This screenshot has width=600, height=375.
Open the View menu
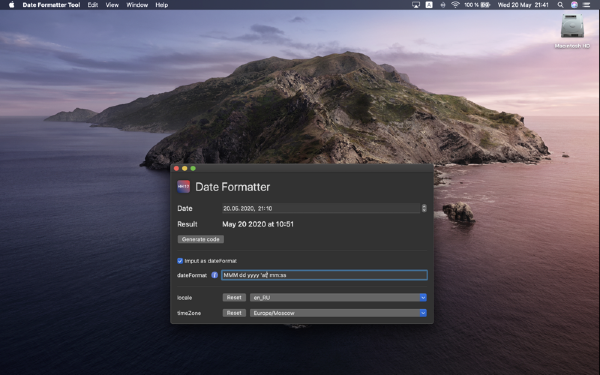pos(112,5)
